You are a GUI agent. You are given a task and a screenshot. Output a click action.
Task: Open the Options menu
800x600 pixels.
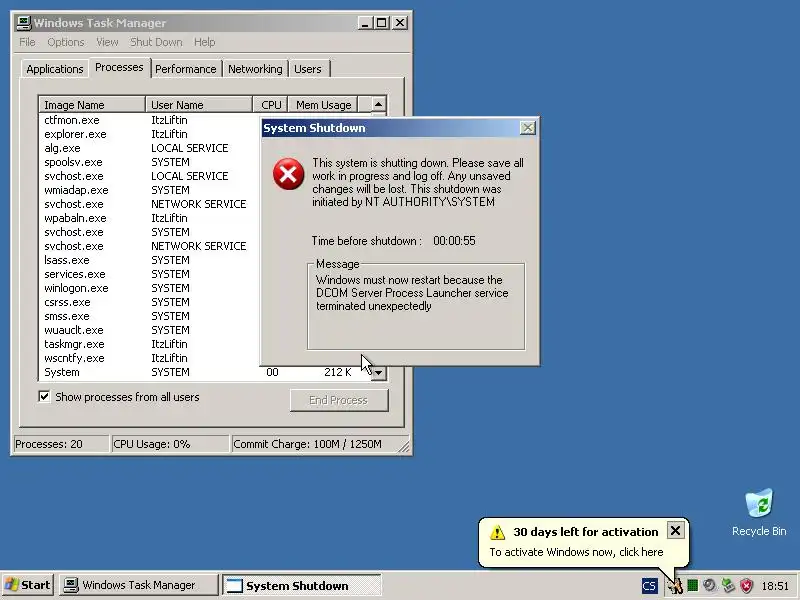[66, 42]
